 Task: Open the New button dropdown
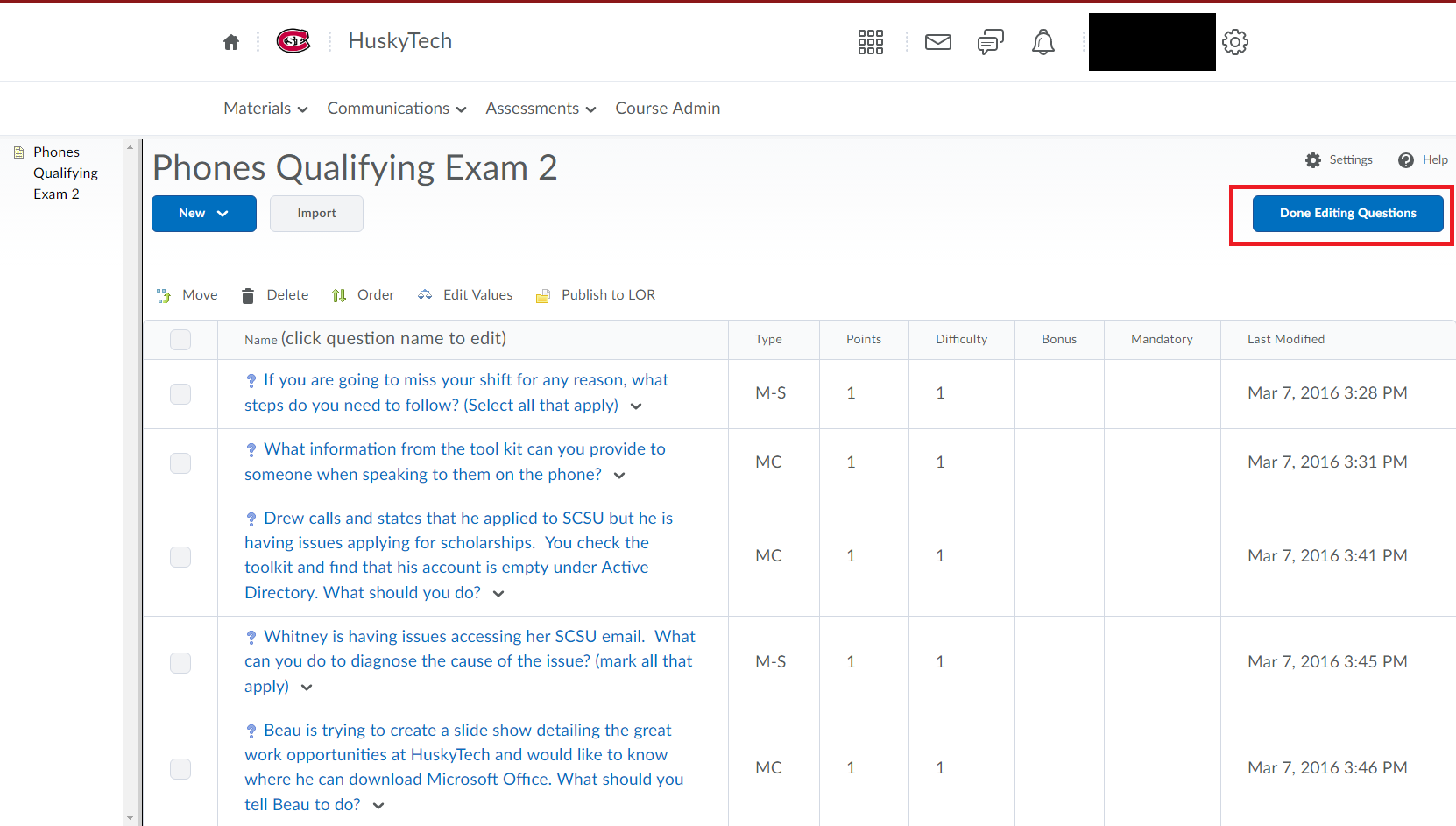[x=203, y=213]
